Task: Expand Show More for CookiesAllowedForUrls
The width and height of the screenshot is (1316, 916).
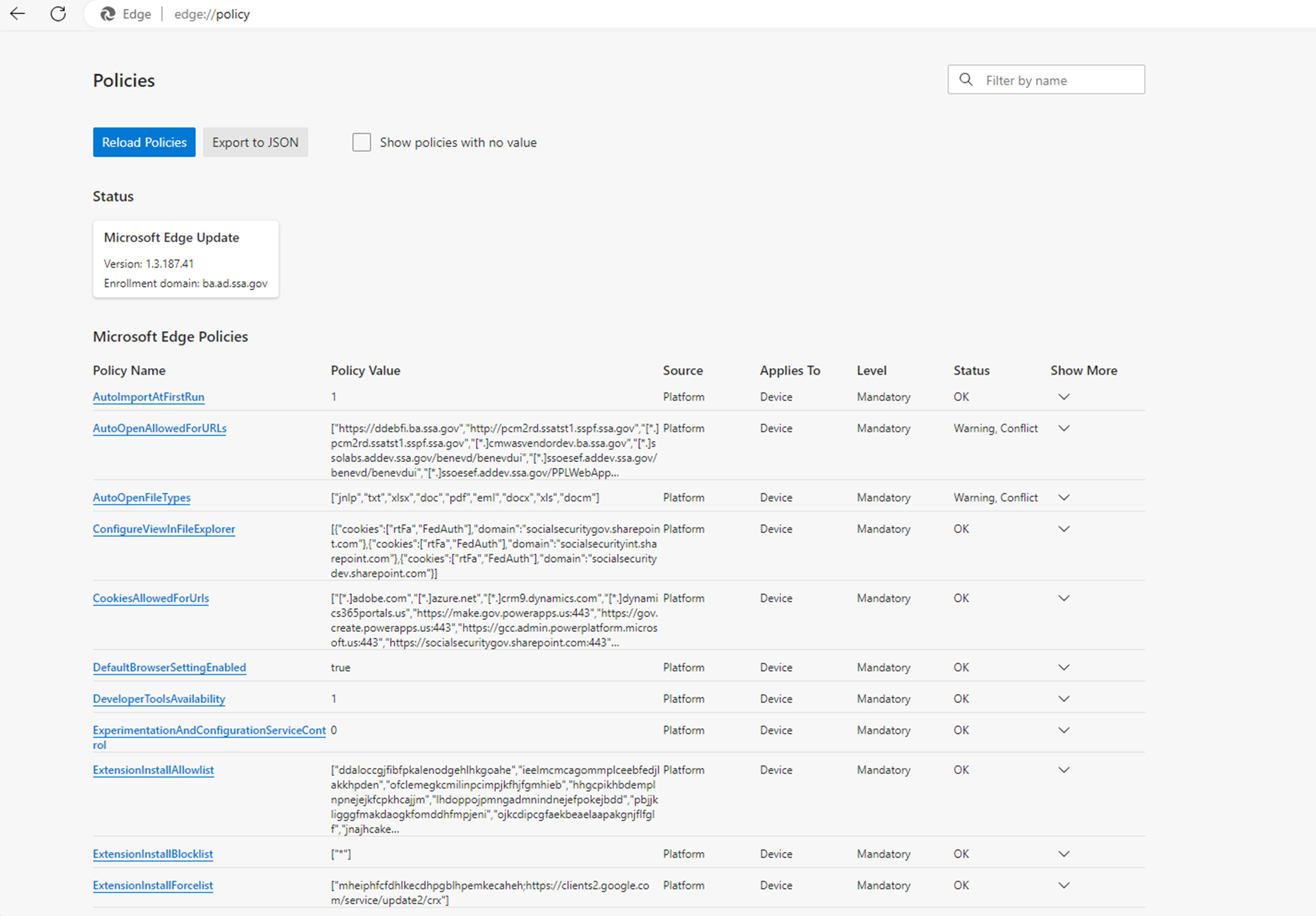Action: [x=1064, y=597]
